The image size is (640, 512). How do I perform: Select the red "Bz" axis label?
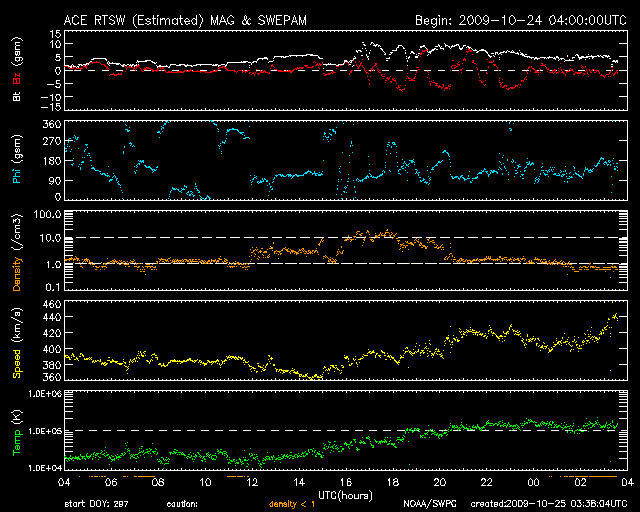click(x=17, y=78)
